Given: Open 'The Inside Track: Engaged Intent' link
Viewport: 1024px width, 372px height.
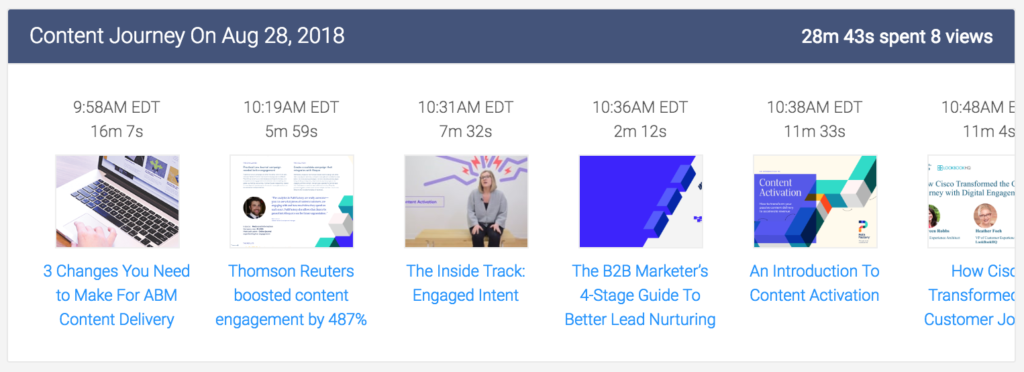Looking at the screenshot, I should click(466, 283).
